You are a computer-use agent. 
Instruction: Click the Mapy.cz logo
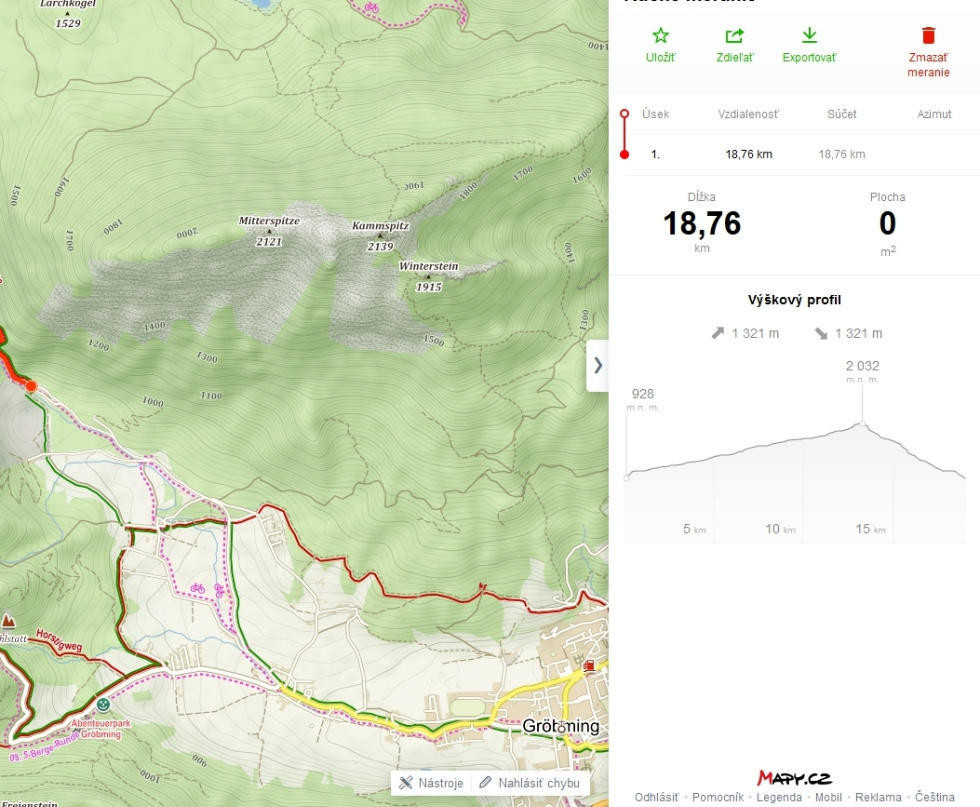coord(794,778)
